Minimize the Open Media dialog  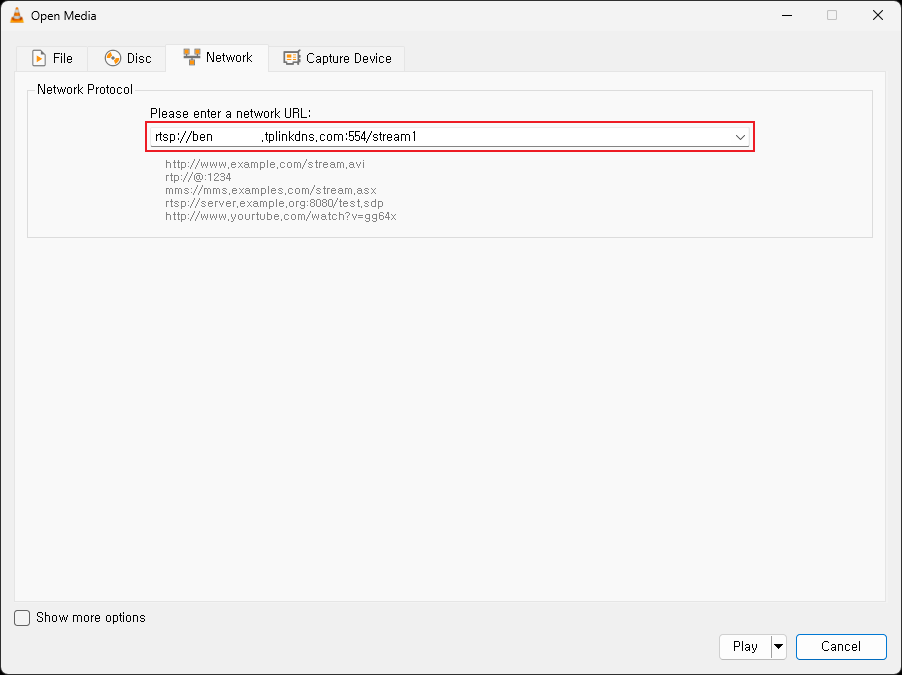785,16
